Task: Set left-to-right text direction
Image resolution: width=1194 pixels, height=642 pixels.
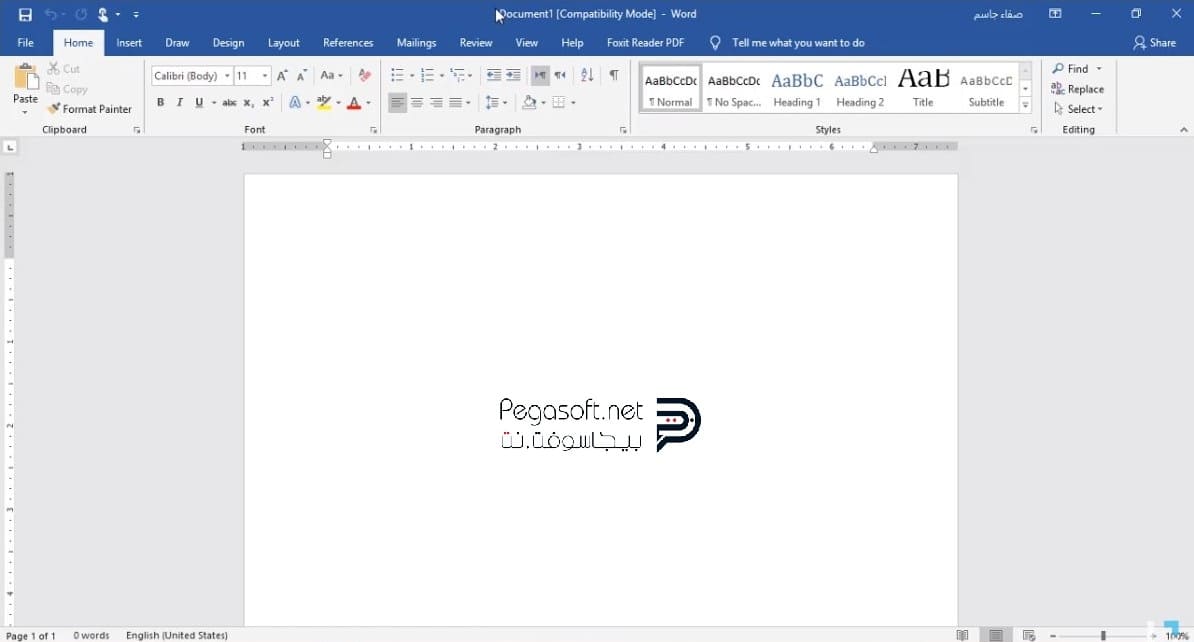Action: tap(540, 75)
